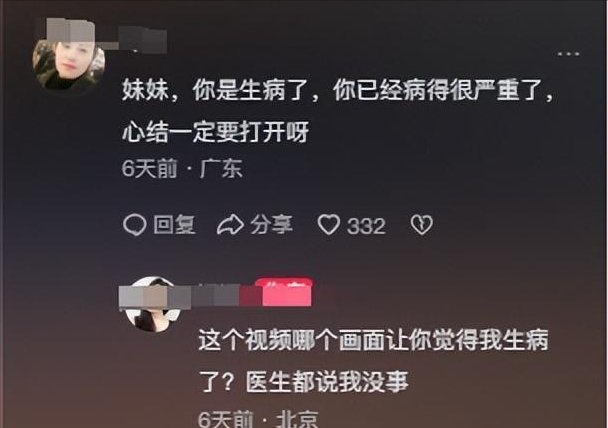Click the 6天前 · 北京 timestamp on reply

258,419
